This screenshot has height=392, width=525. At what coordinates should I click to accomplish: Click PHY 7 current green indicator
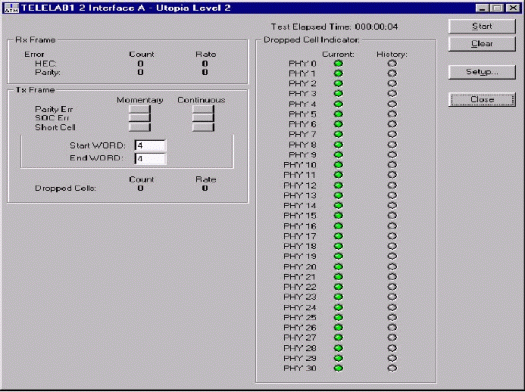coord(339,134)
